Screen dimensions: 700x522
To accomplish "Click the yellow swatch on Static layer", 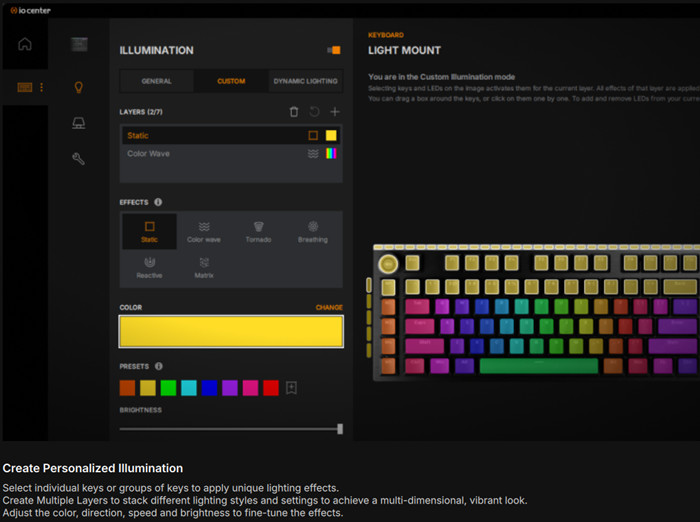I will pyautogui.click(x=331, y=135).
